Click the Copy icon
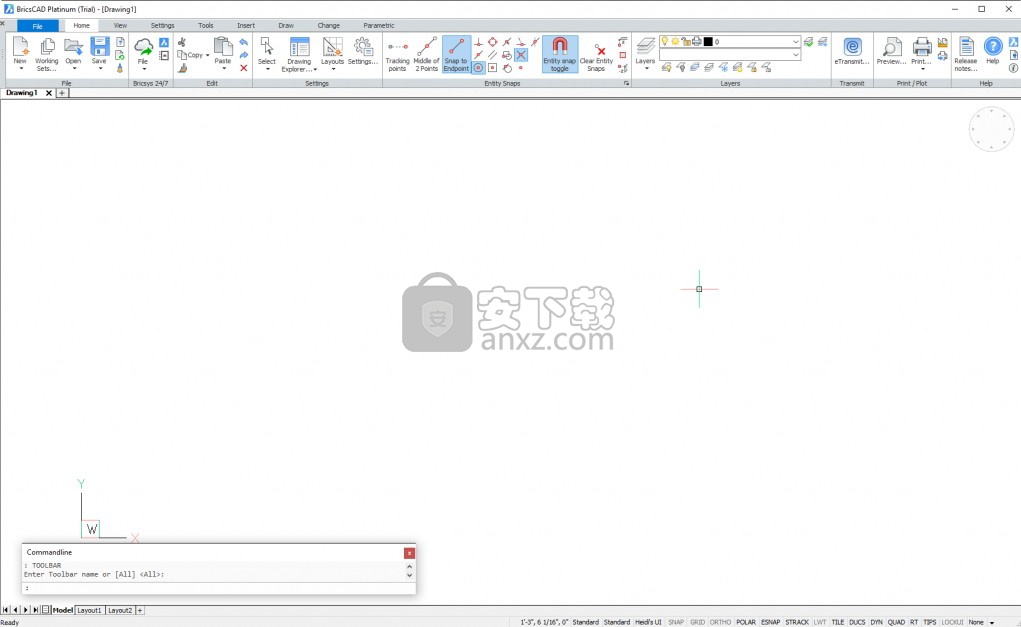The width and height of the screenshot is (1021, 627). pyautogui.click(x=182, y=55)
